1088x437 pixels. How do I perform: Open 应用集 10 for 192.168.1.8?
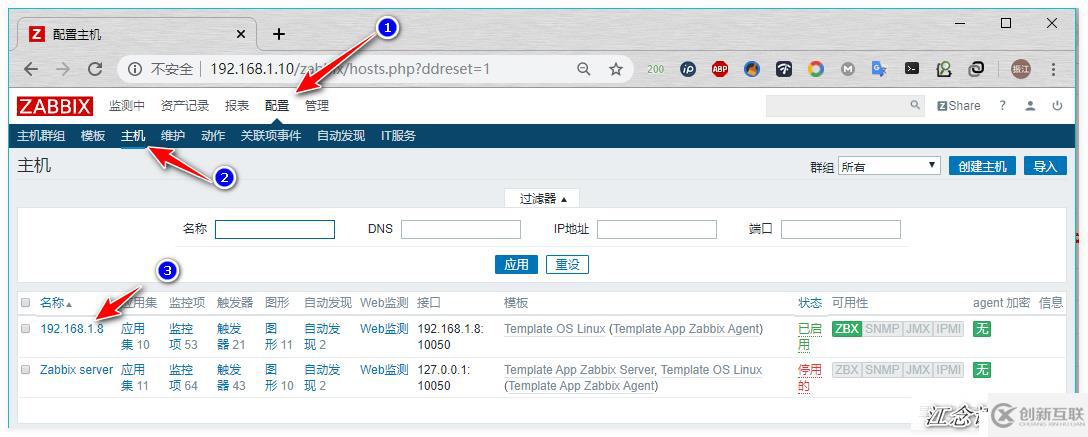[135, 336]
